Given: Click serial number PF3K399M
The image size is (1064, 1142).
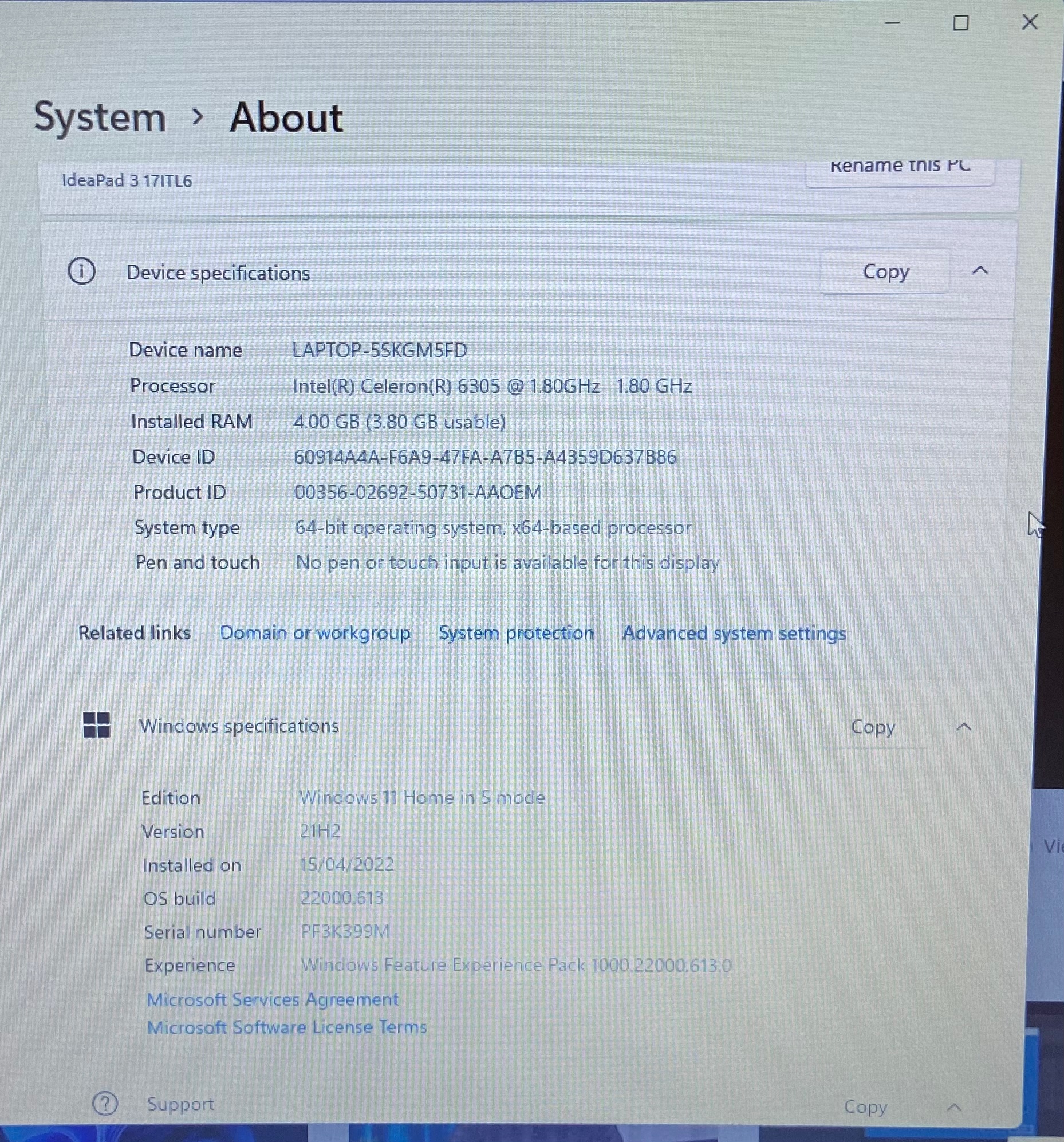Looking at the screenshot, I should 345,931.
